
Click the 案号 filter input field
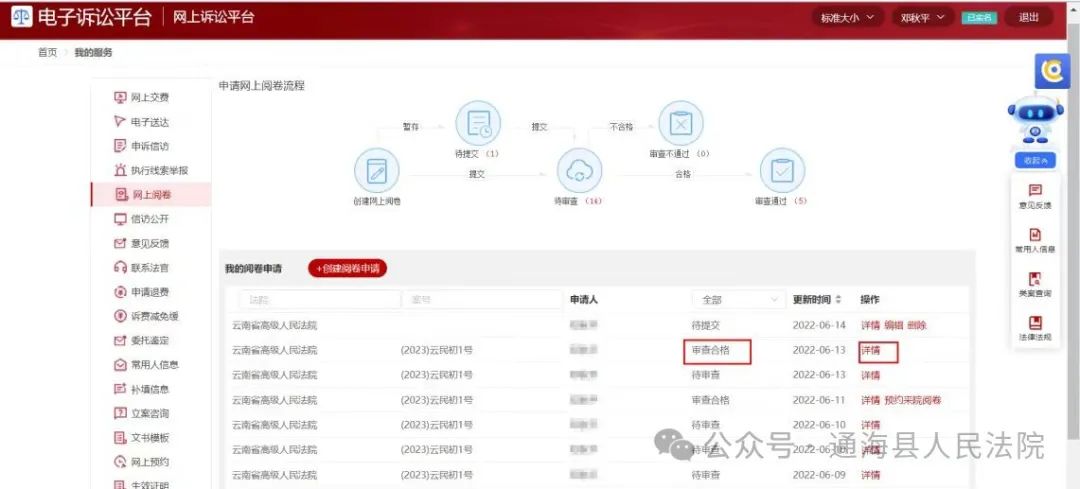(x=482, y=300)
